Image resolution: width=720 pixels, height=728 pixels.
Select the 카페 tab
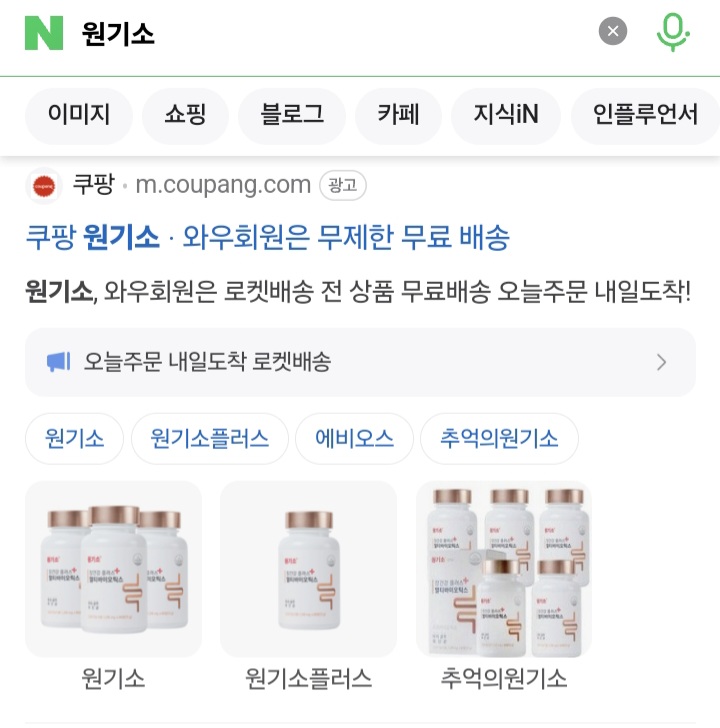coord(398,114)
